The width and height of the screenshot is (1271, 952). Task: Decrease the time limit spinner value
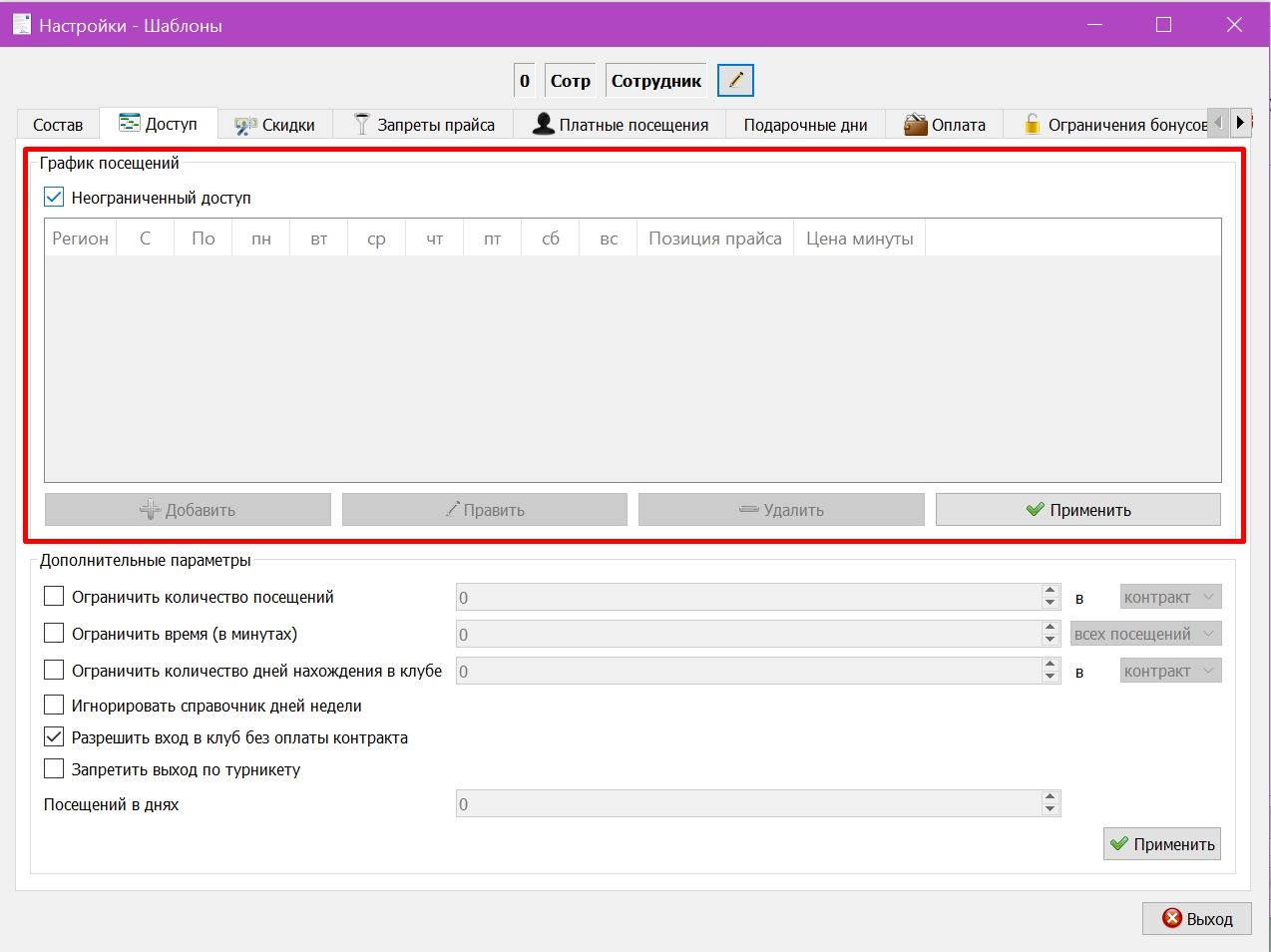pyautogui.click(x=1050, y=640)
